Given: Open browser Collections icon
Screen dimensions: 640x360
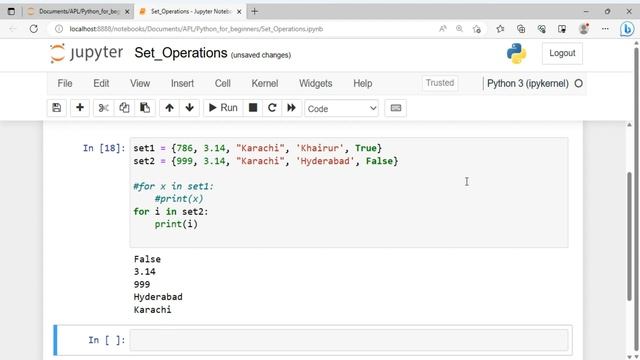Looking at the screenshot, I should pyautogui.click(x=521, y=29).
